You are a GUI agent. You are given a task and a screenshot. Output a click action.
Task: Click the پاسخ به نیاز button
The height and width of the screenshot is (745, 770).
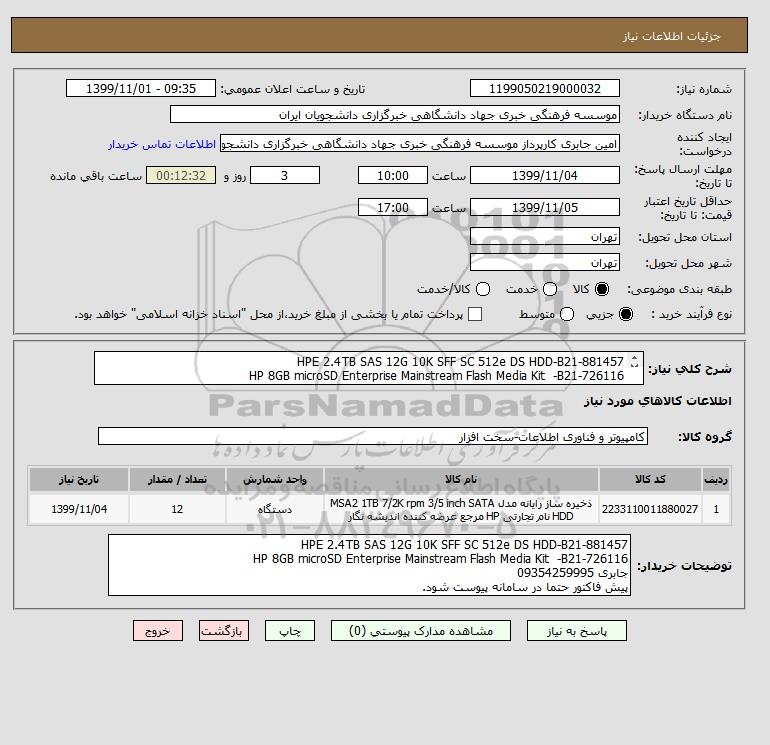(577, 631)
